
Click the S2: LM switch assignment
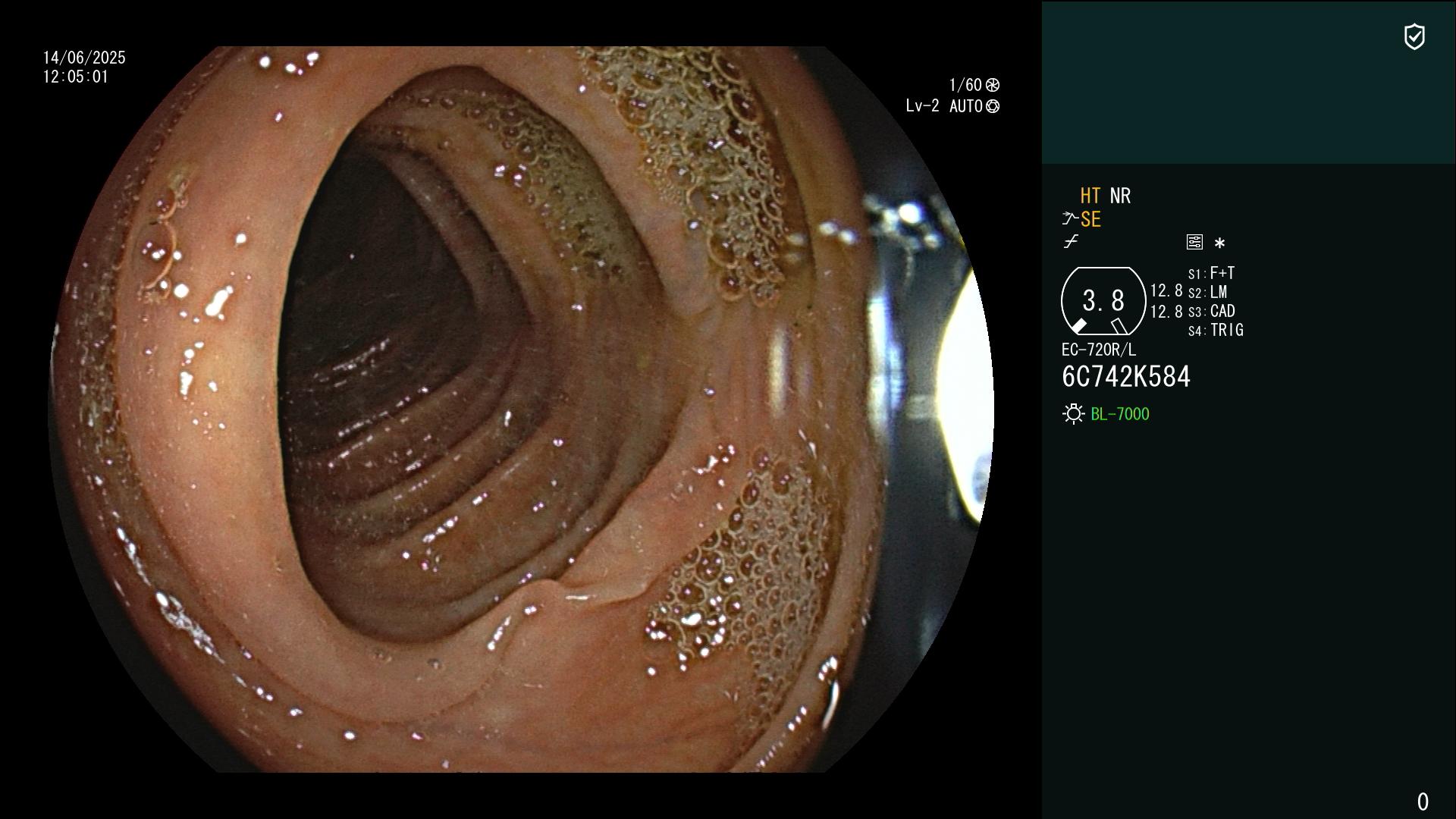[x=1207, y=292]
